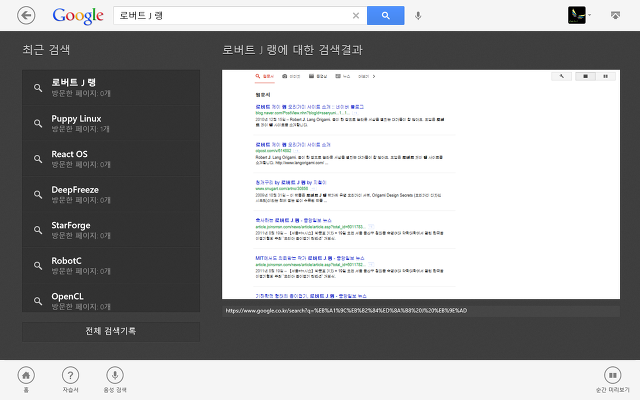Open the wrench tools button in preview
The image size is (640, 400).
562,76
